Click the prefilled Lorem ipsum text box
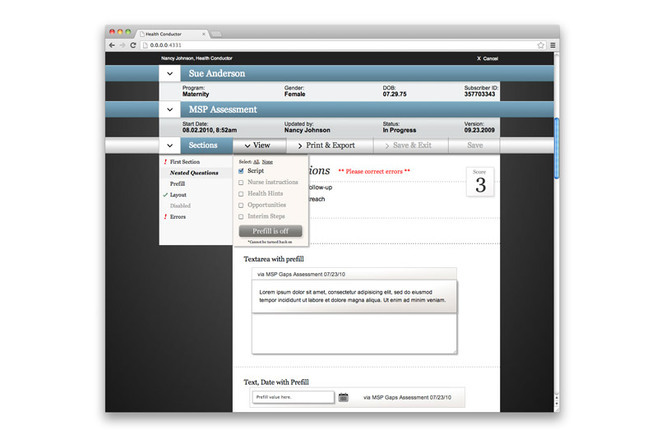Screen dimensions: 666x444 355,297
